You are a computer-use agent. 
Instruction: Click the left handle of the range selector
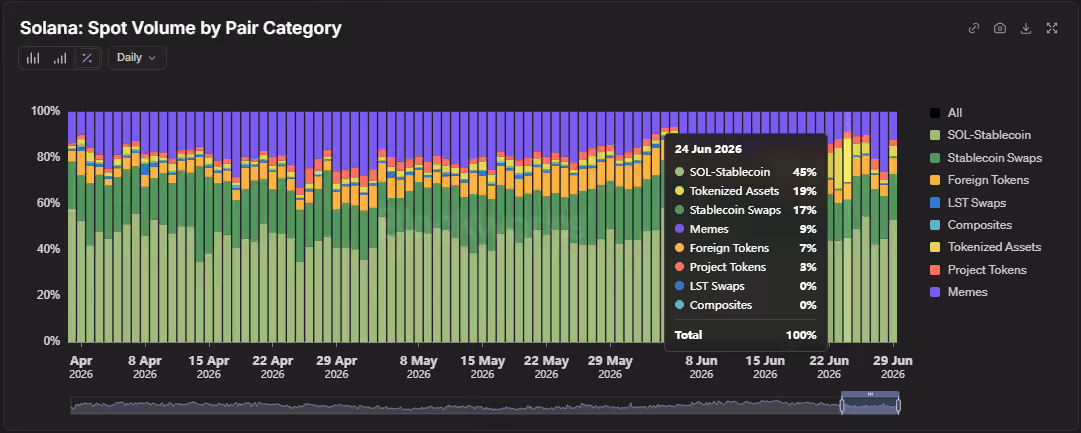[842, 406]
